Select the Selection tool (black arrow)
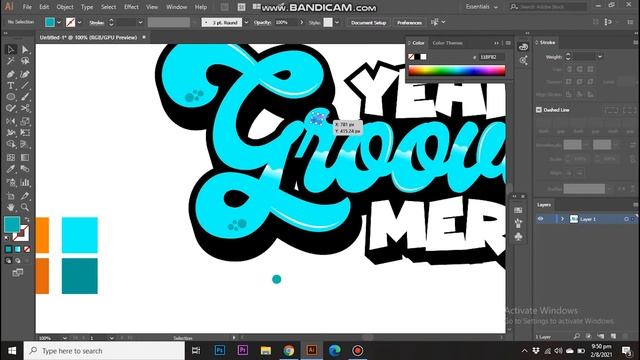Image resolution: width=640 pixels, height=360 pixels. pyautogui.click(x=11, y=49)
